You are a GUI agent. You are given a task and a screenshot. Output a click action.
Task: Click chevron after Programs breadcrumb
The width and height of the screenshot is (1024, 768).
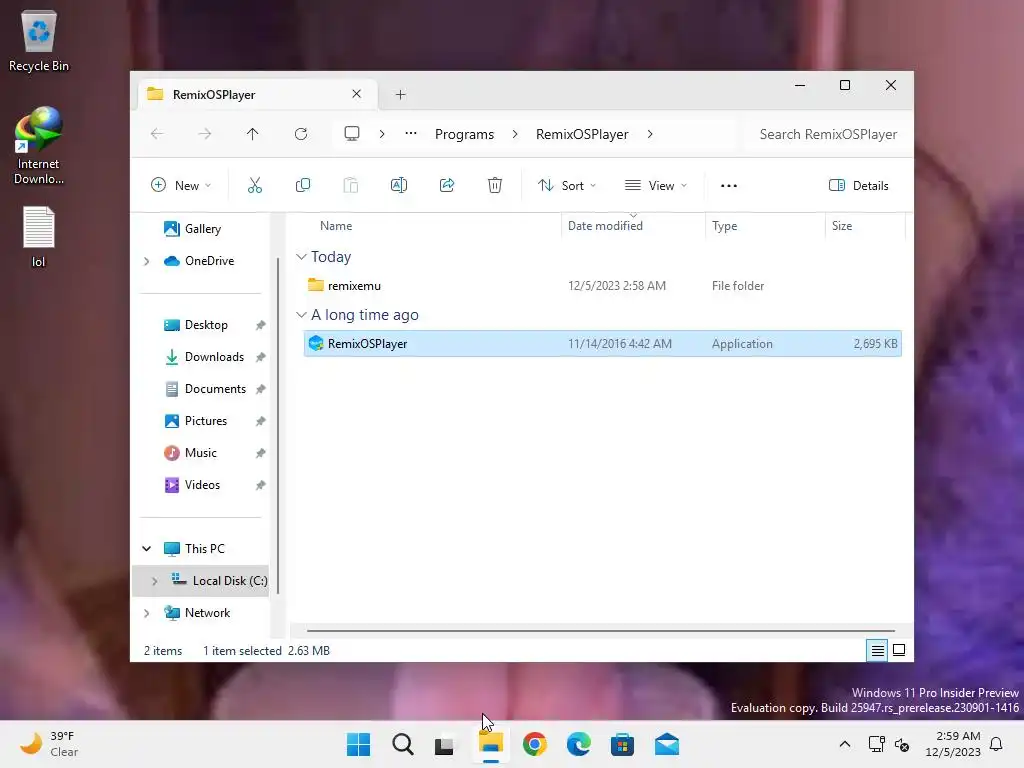(x=515, y=134)
